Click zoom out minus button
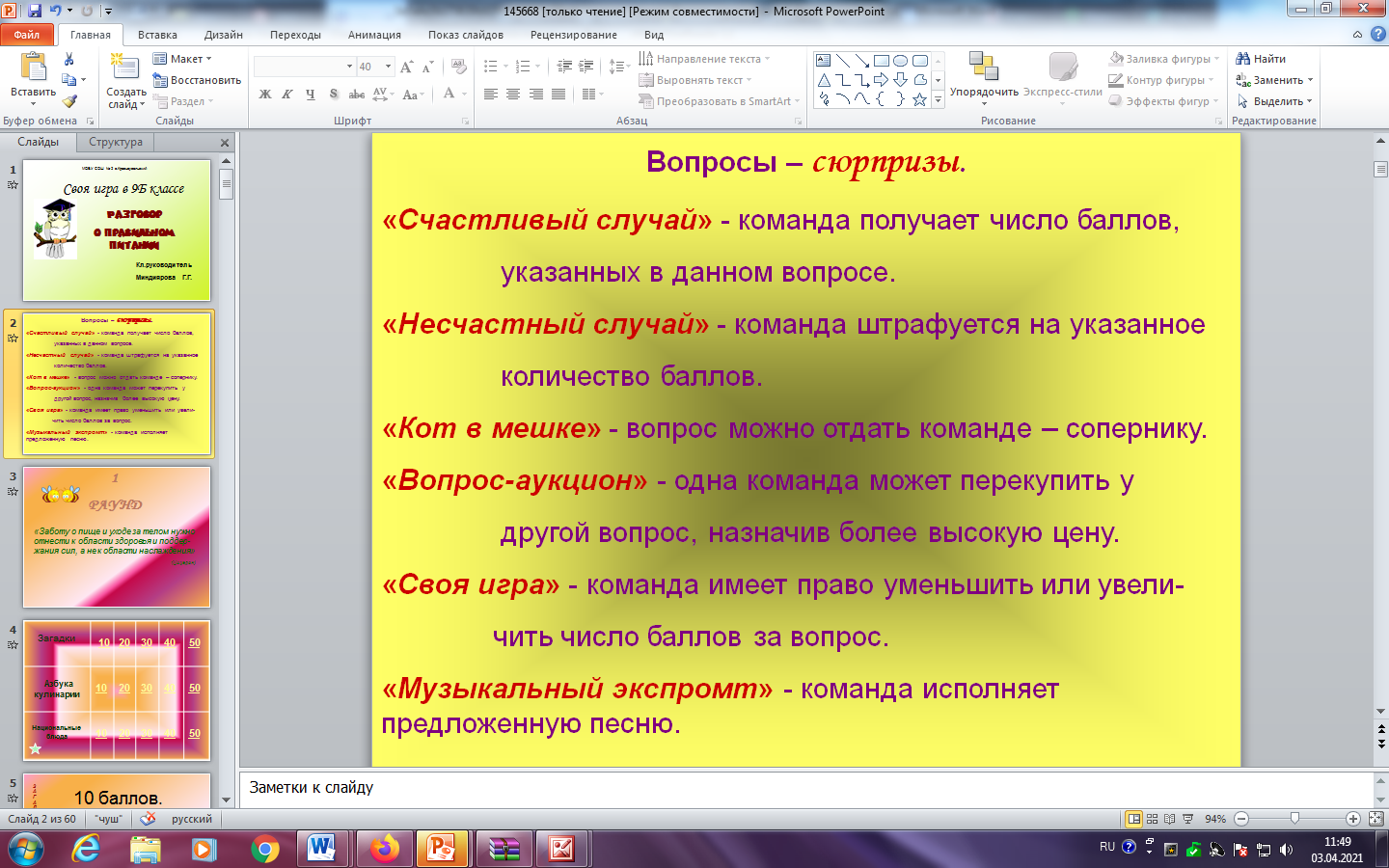 [1241, 819]
